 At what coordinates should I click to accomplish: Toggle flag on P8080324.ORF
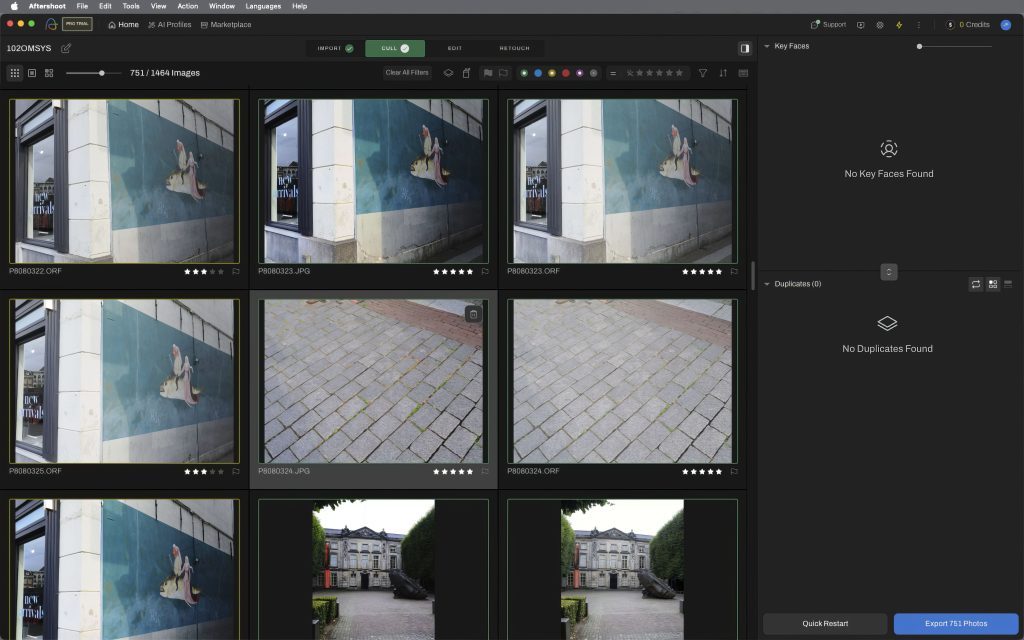tap(734, 472)
